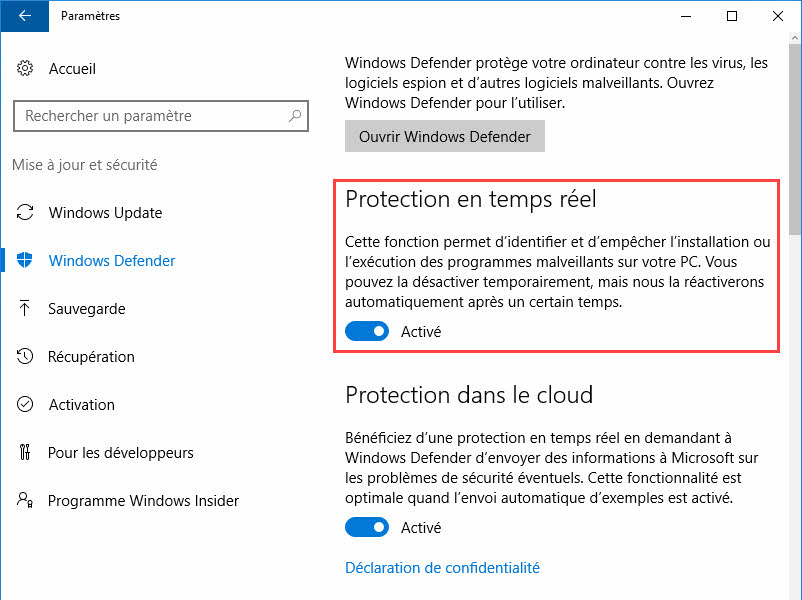
Task: Click the back arrow in the title bar
Action: coord(24,16)
